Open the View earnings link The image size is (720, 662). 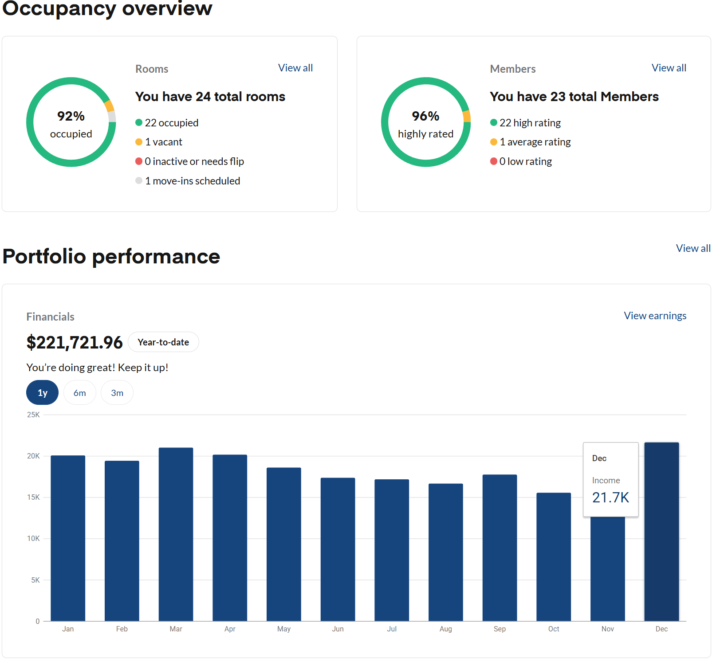(x=655, y=316)
